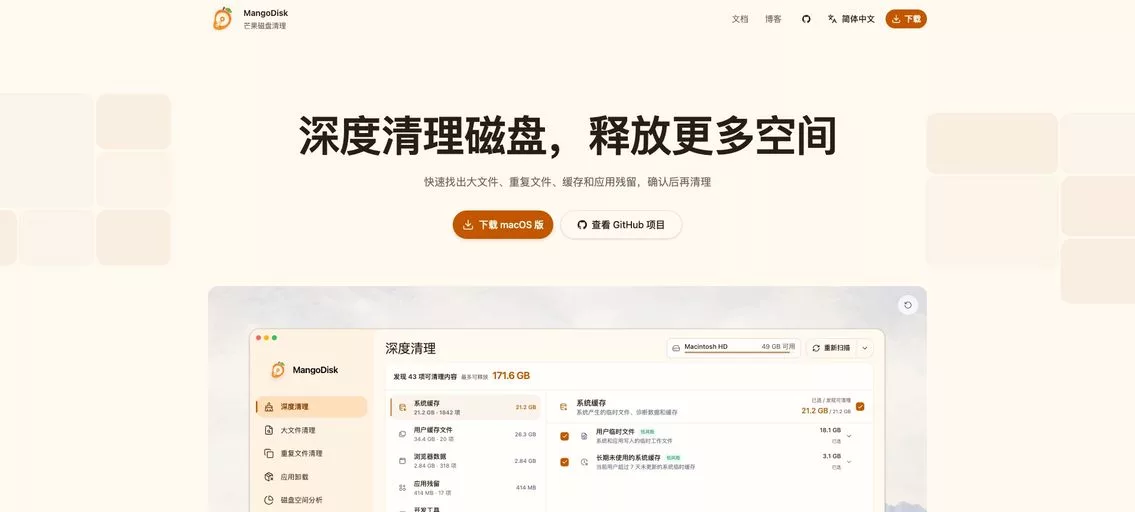Viewport: 1135px width, 512px height.
Task: Select the 大文件清理 sidebar icon in preview
Action: click(269, 430)
